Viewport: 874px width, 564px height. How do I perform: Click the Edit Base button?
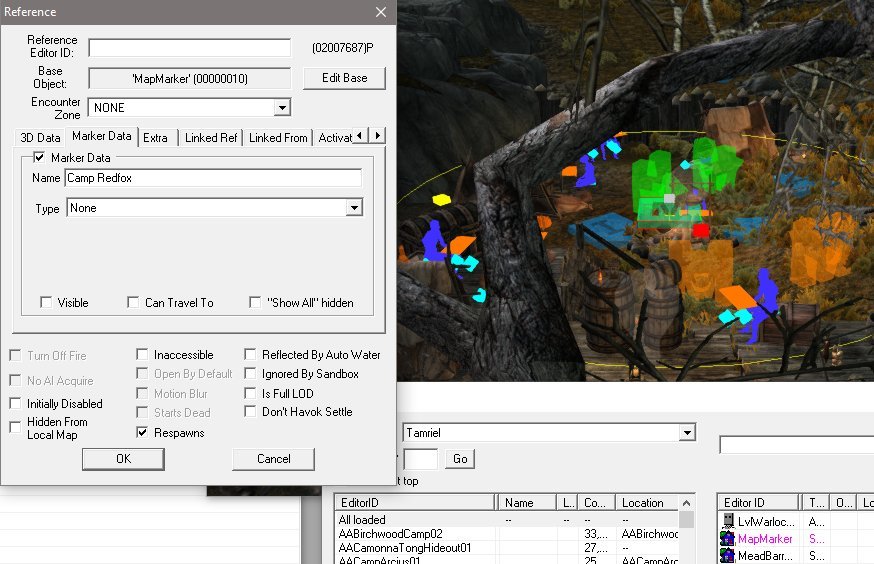pos(344,78)
